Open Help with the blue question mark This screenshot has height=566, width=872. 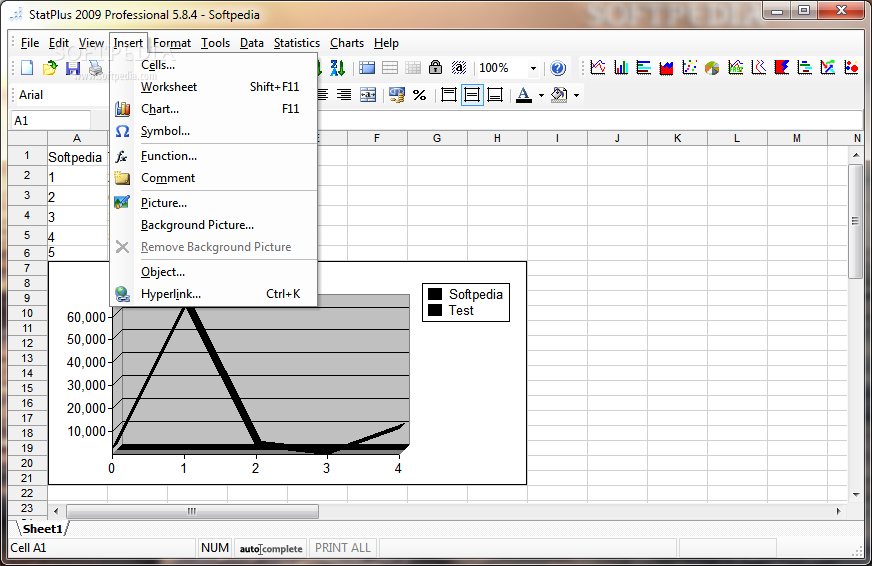[x=558, y=68]
